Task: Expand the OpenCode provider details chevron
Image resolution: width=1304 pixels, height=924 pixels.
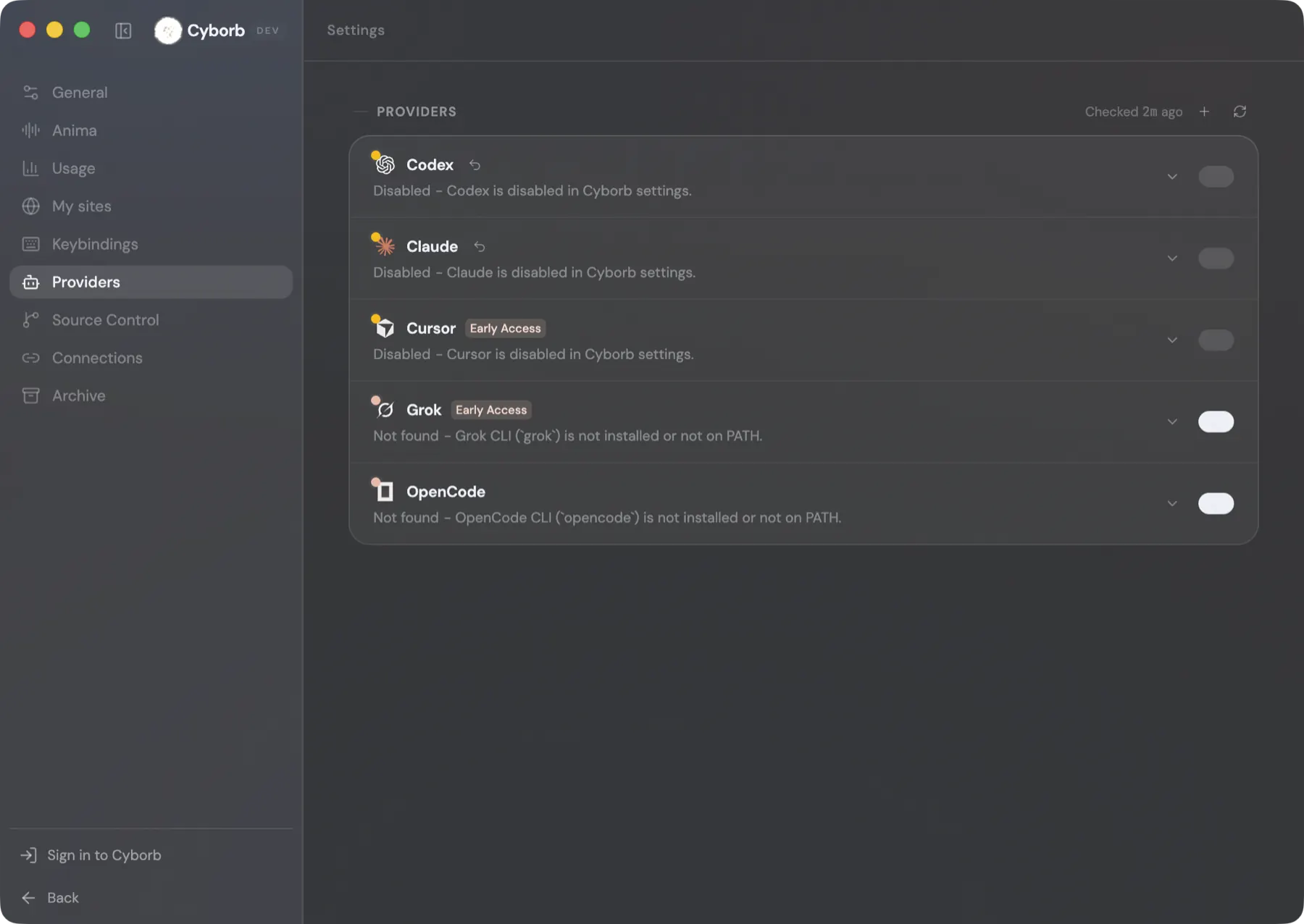Action: pyautogui.click(x=1172, y=503)
